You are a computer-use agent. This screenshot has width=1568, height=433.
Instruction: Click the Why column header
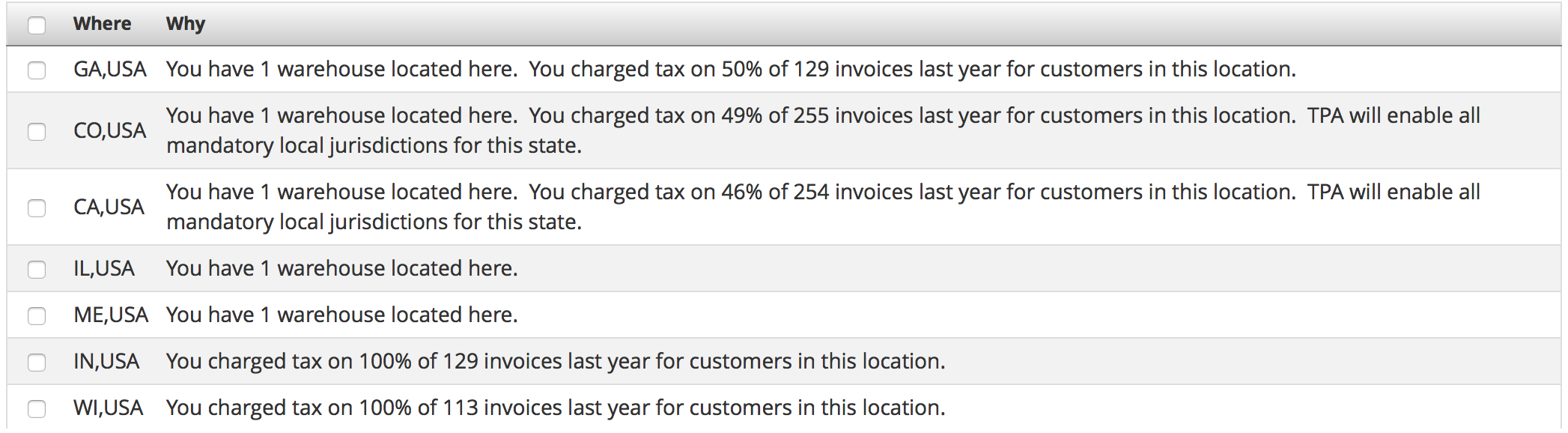[185, 24]
